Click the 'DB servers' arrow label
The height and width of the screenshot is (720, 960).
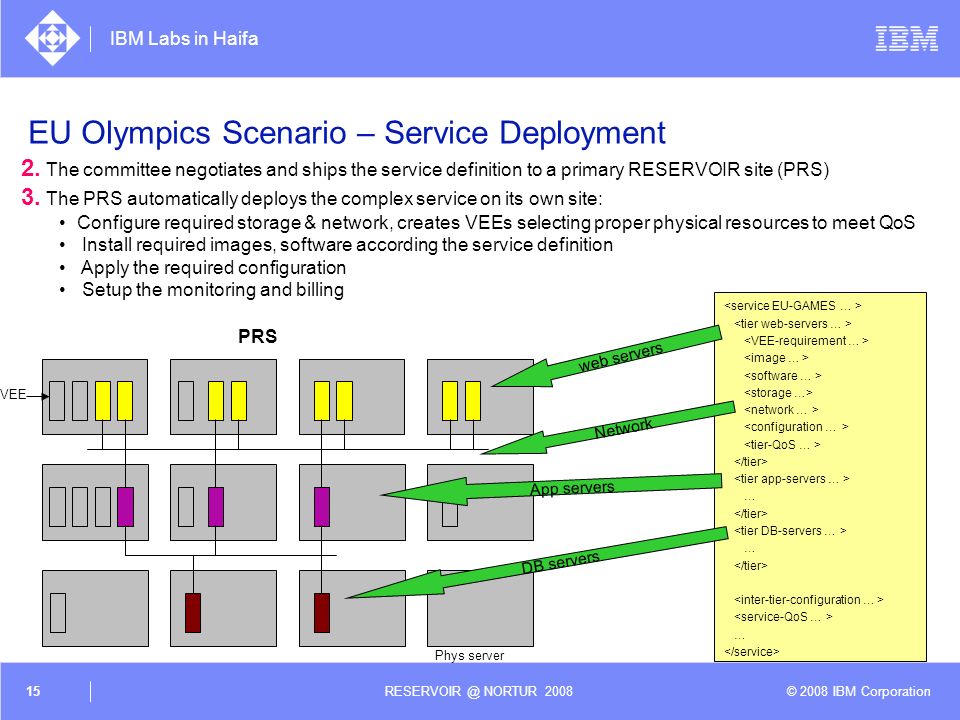point(560,562)
